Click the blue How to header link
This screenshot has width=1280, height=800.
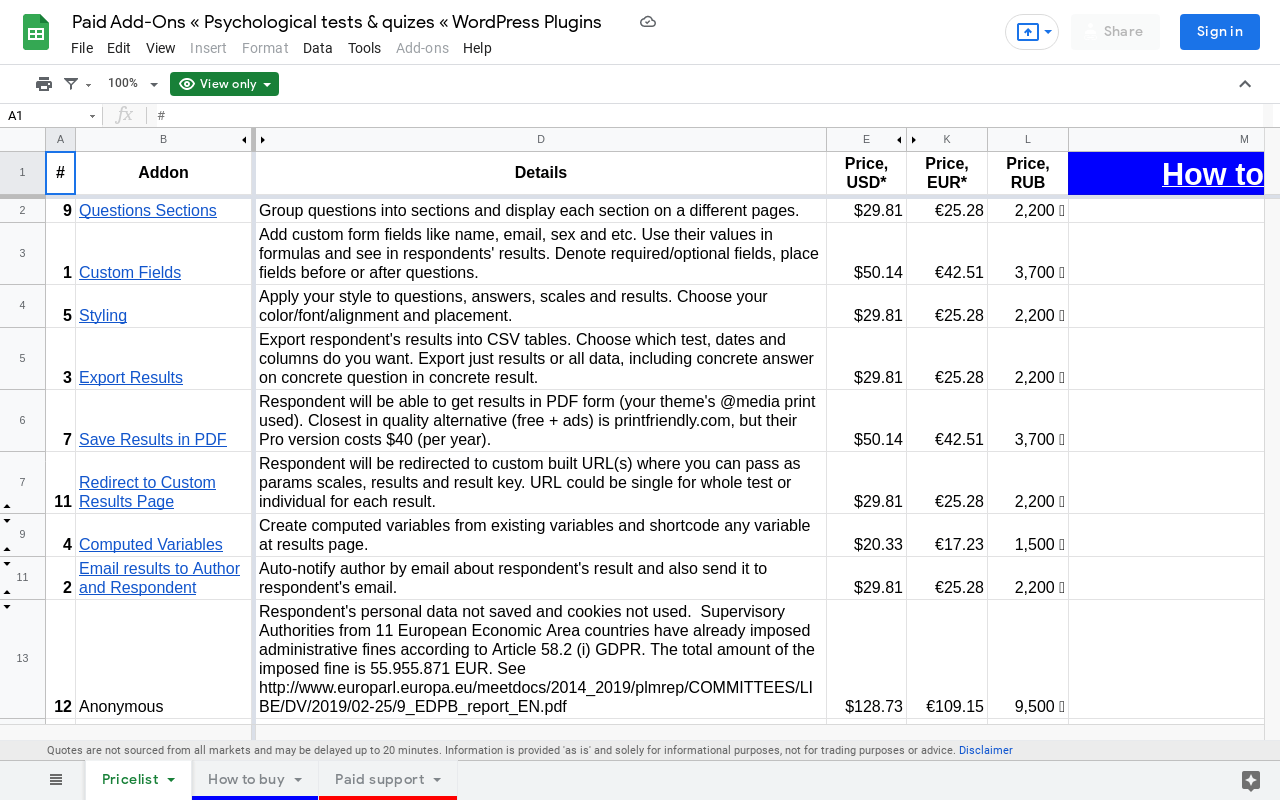click(1212, 174)
